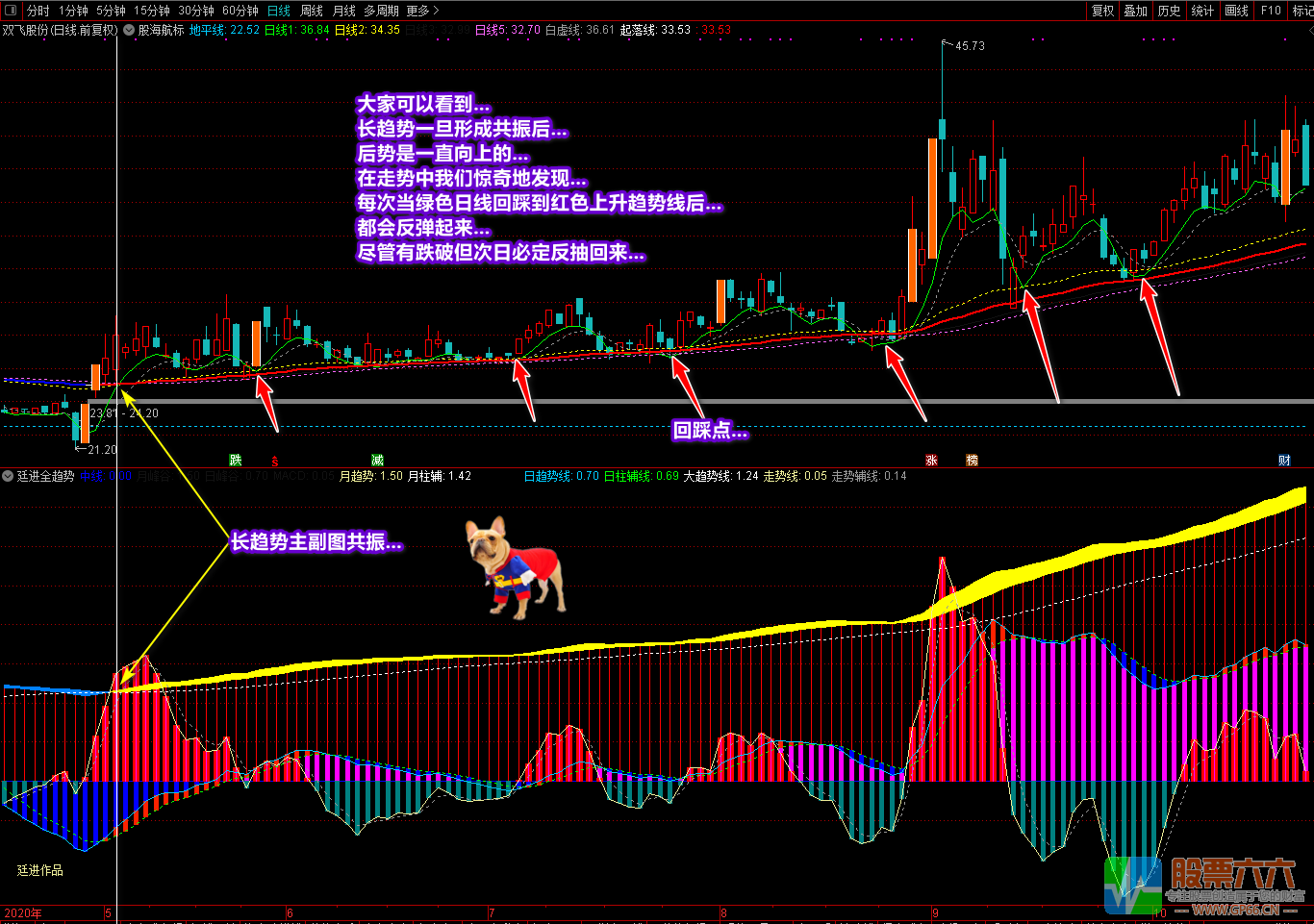Click the 日趋势线: 0.70 value
This screenshot has width=1314, height=924.
tap(562, 476)
